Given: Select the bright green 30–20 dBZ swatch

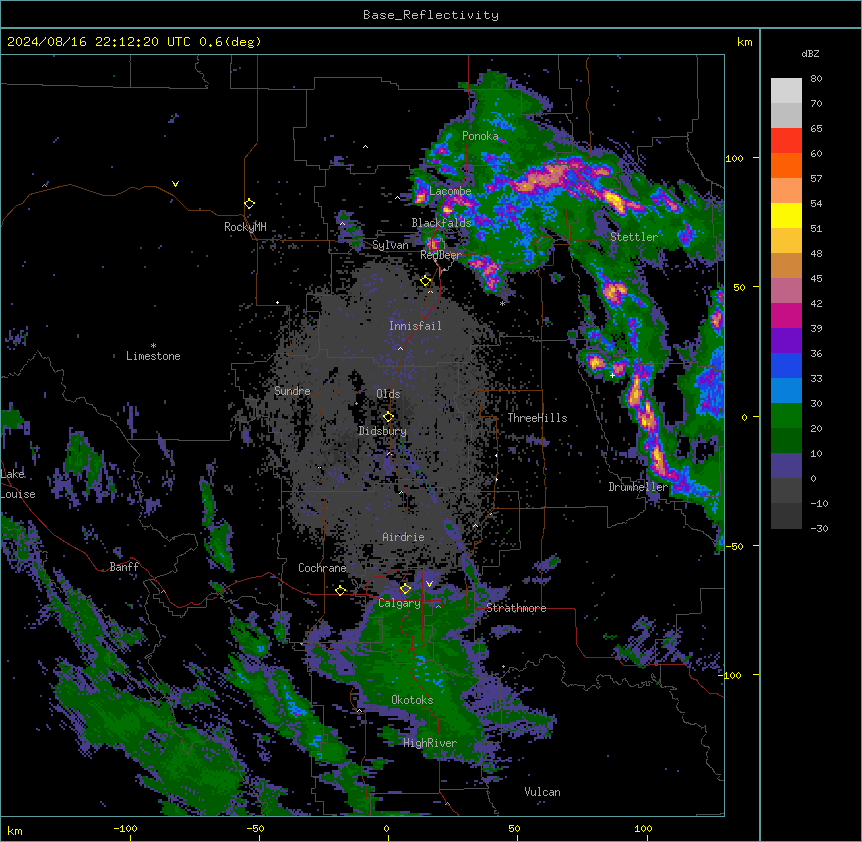Looking at the screenshot, I should (x=786, y=416).
